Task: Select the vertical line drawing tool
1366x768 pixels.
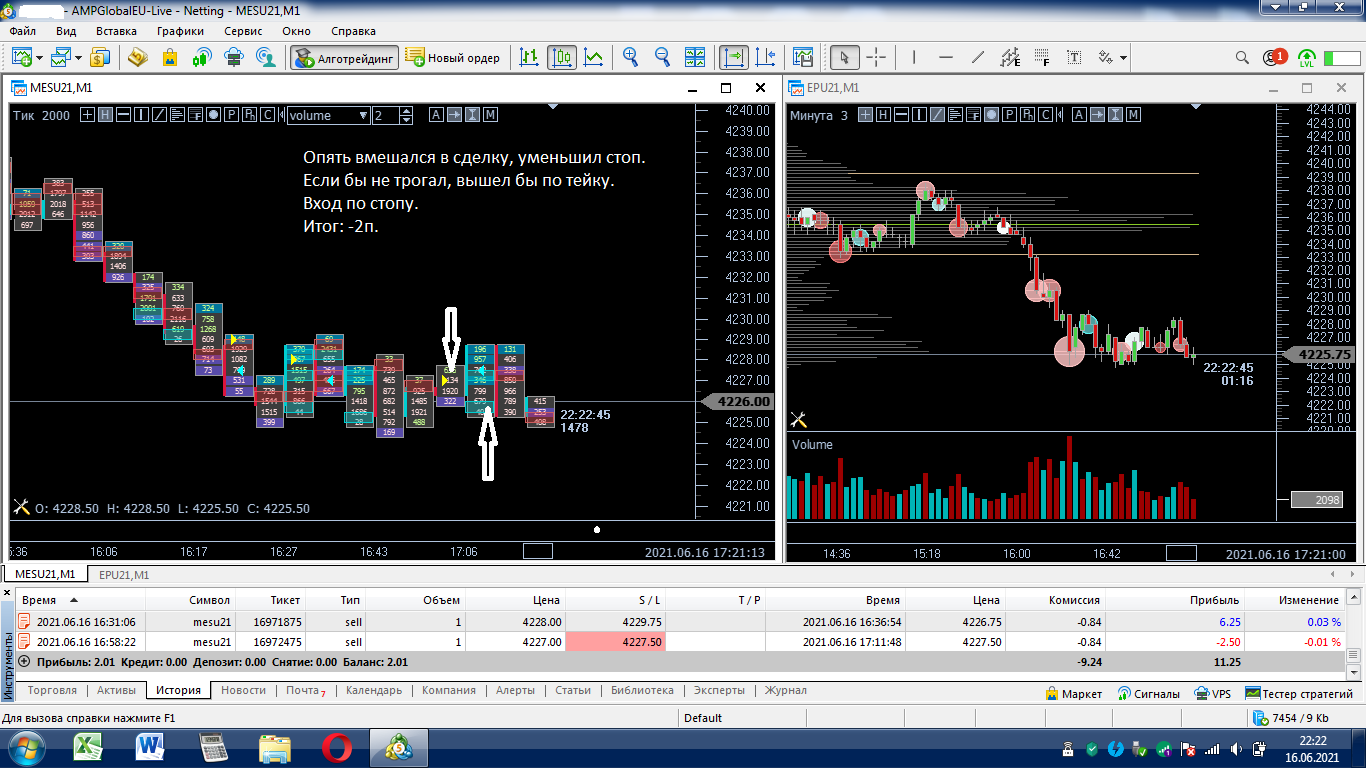Action: [915, 57]
